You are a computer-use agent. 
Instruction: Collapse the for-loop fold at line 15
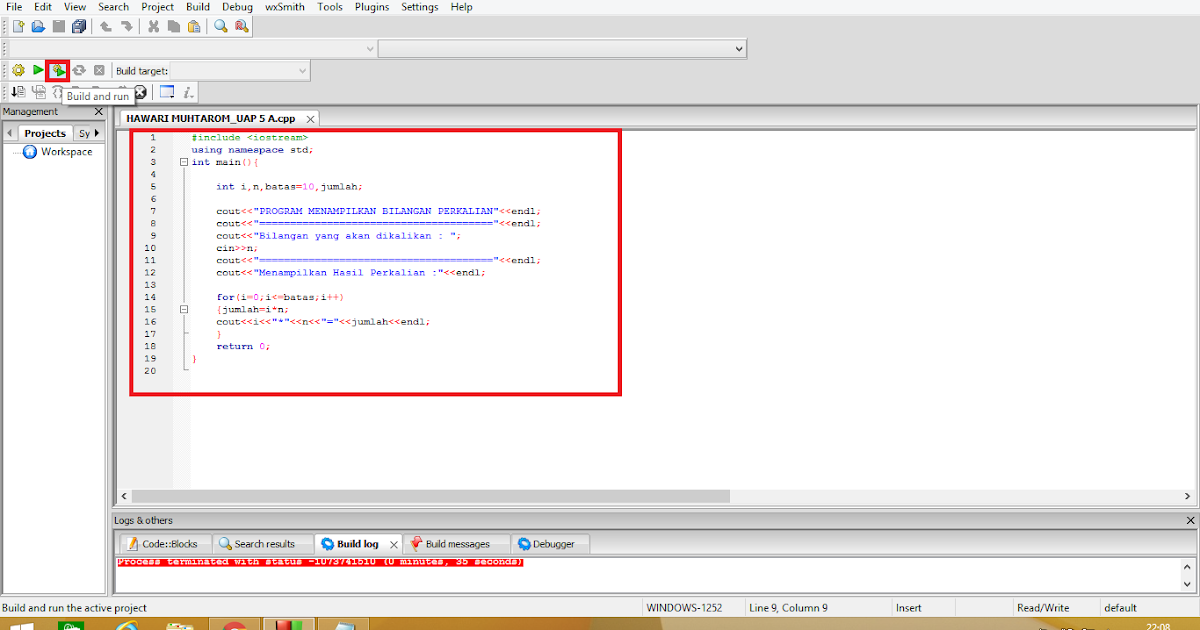[184, 309]
